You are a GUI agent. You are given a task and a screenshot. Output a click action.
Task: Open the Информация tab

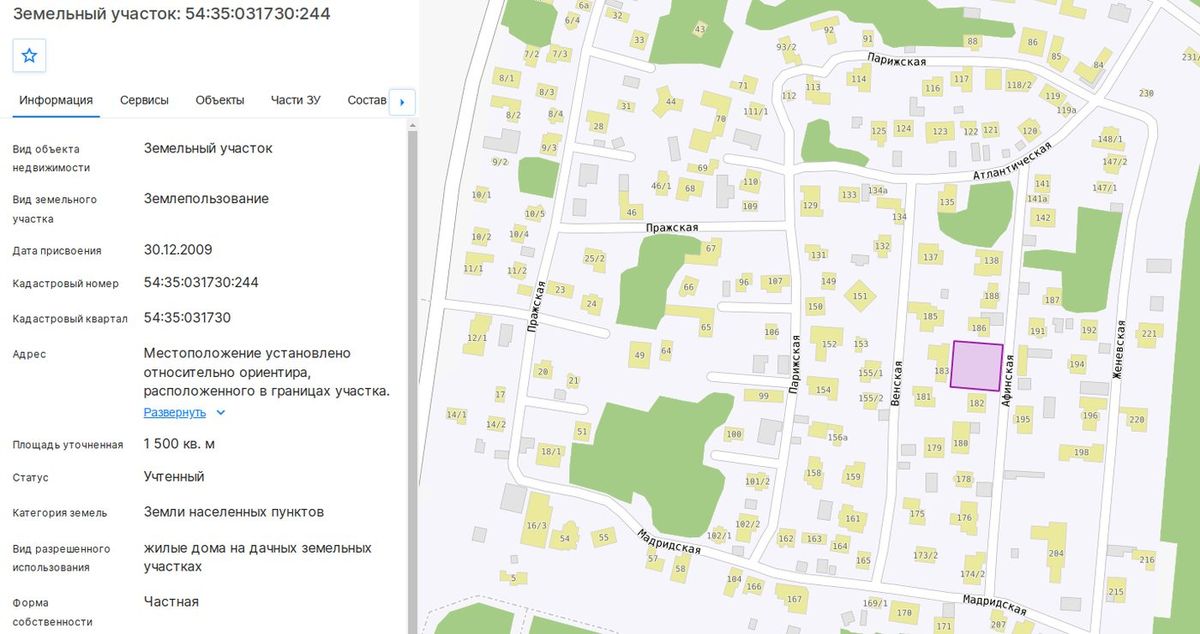click(56, 100)
